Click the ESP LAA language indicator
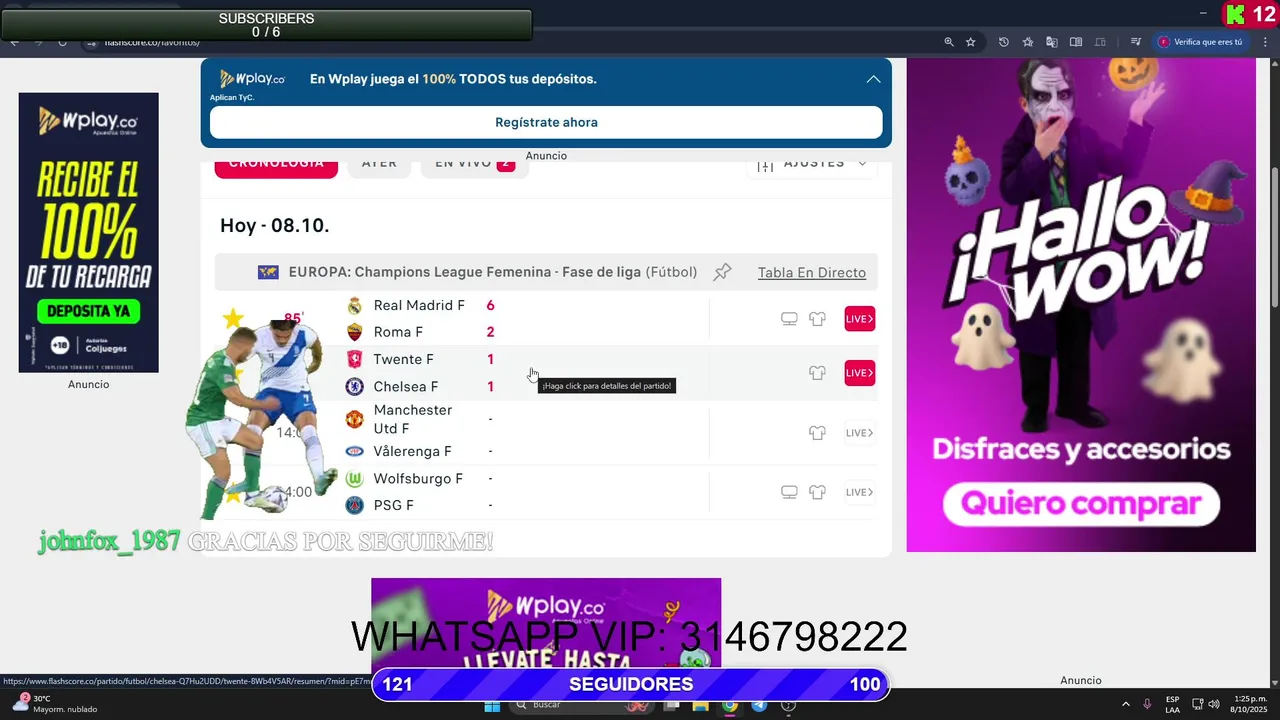 pyautogui.click(x=1172, y=704)
